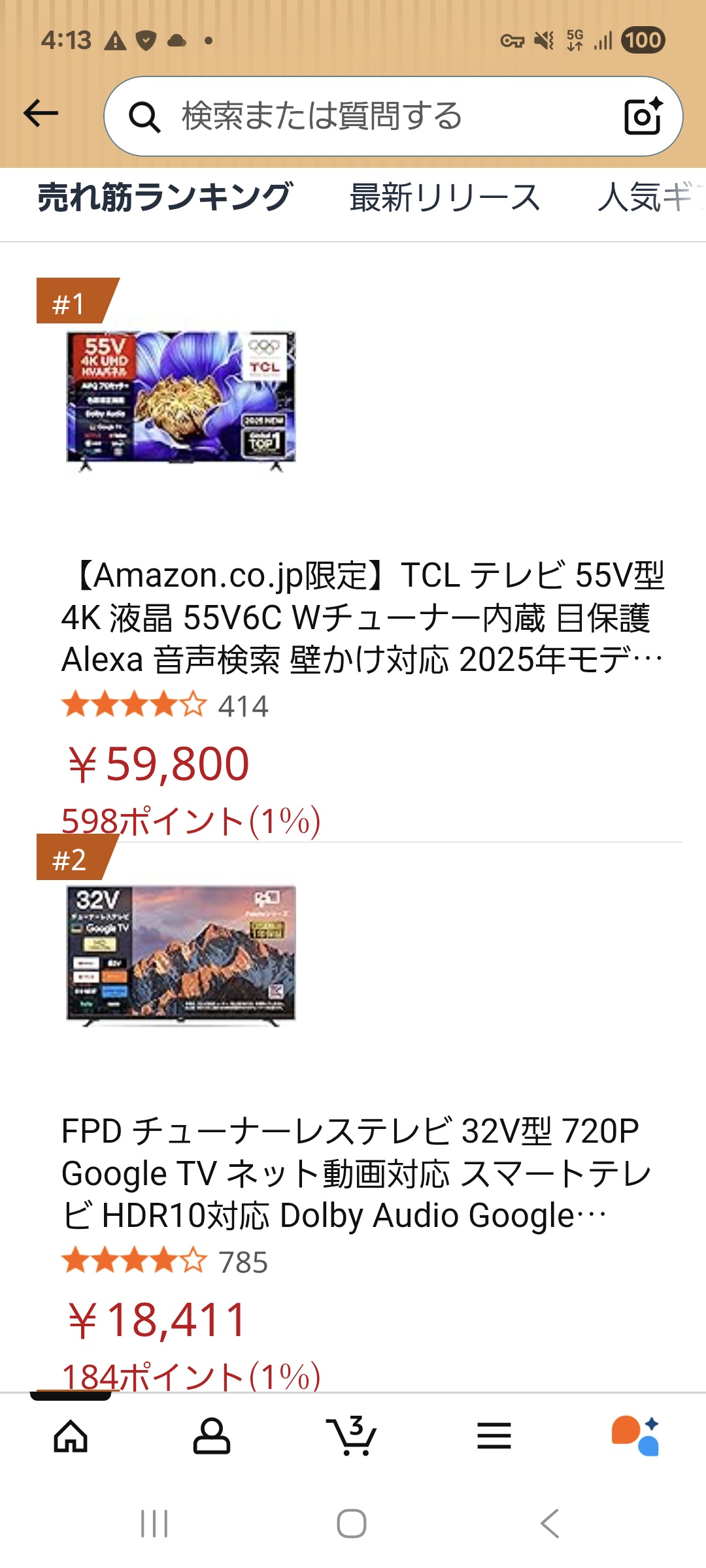Select 売れ筋ランキング tab

[x=164, y=197]
